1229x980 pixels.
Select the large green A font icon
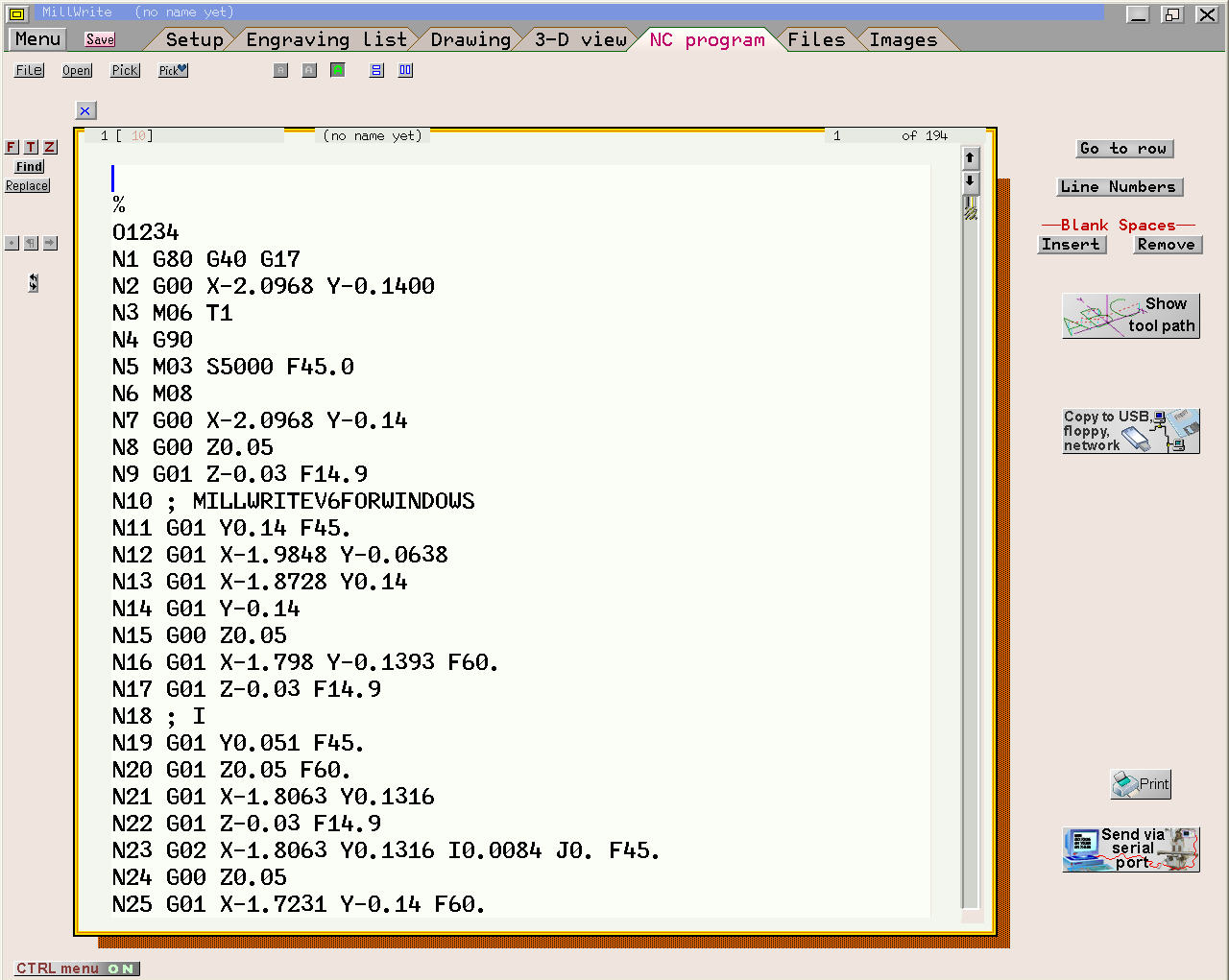pos(338,69)
